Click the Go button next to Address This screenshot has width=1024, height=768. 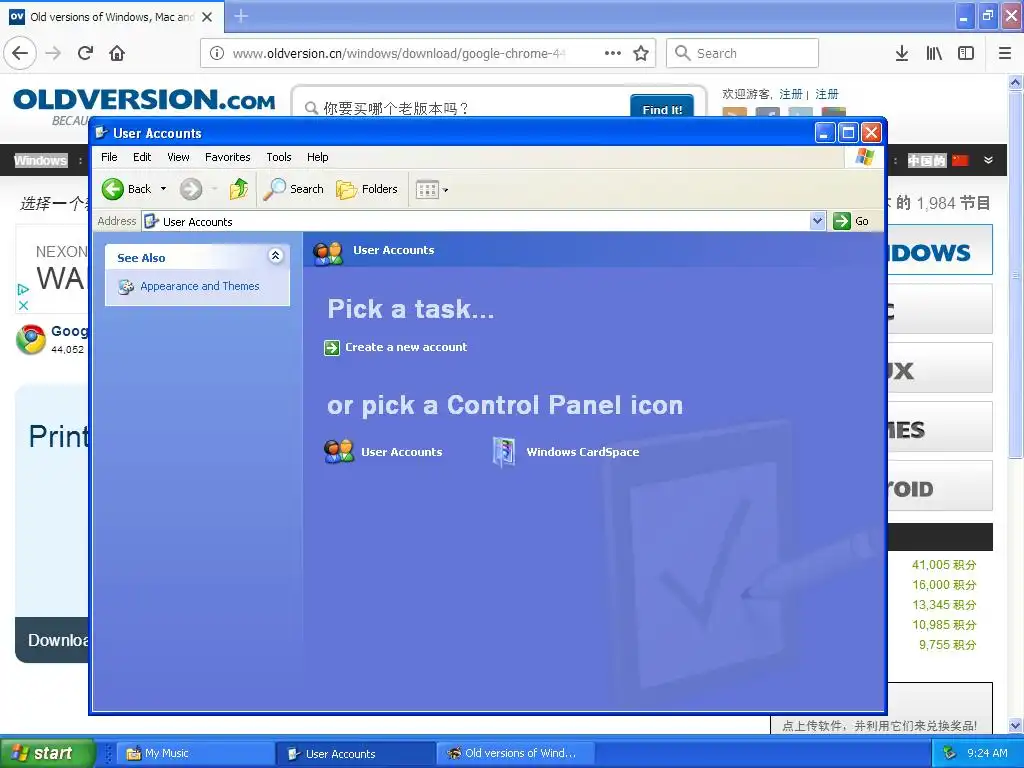pos(851,221)
